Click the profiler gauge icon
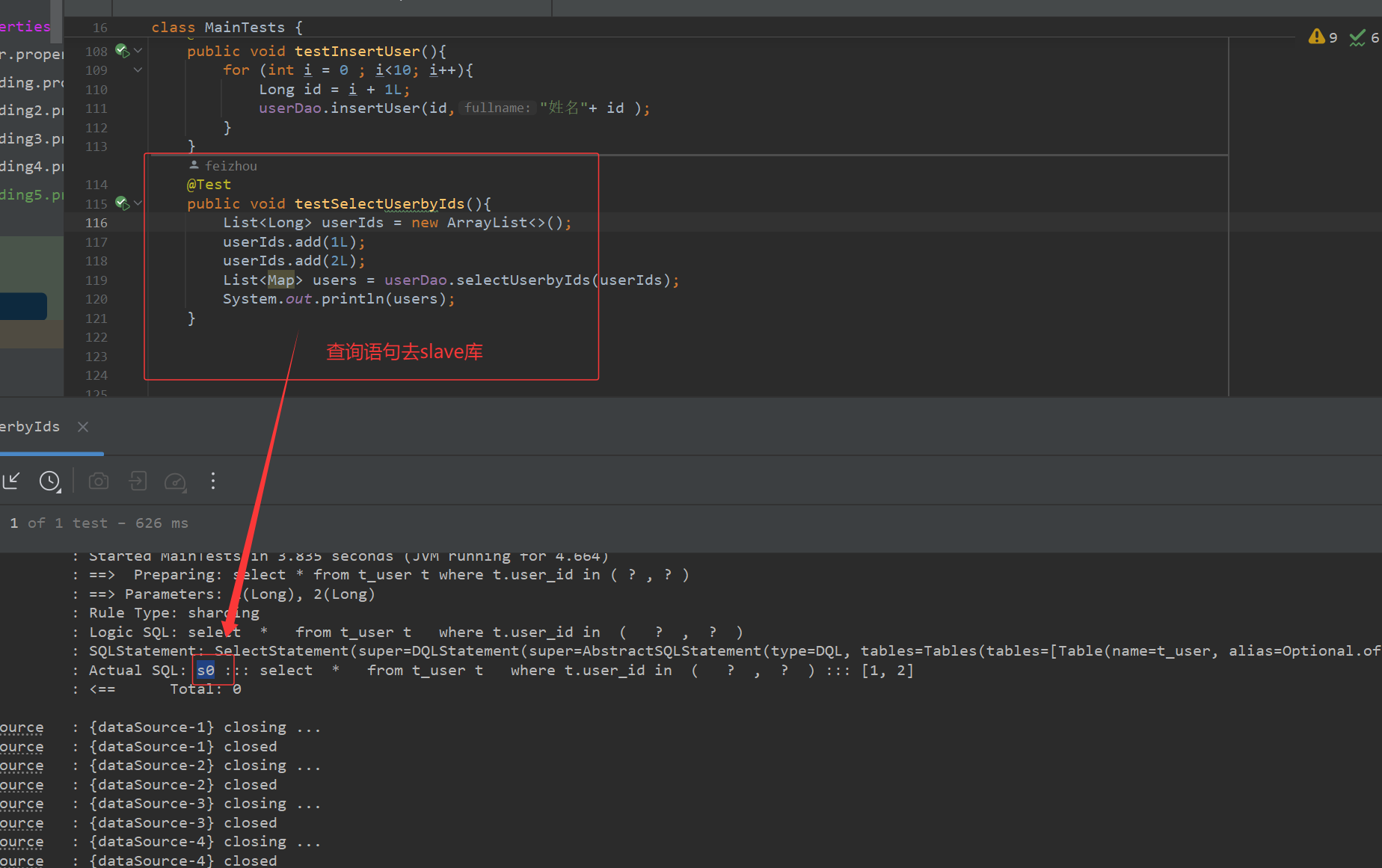The image size is (1382, 868). pos(175,481)
